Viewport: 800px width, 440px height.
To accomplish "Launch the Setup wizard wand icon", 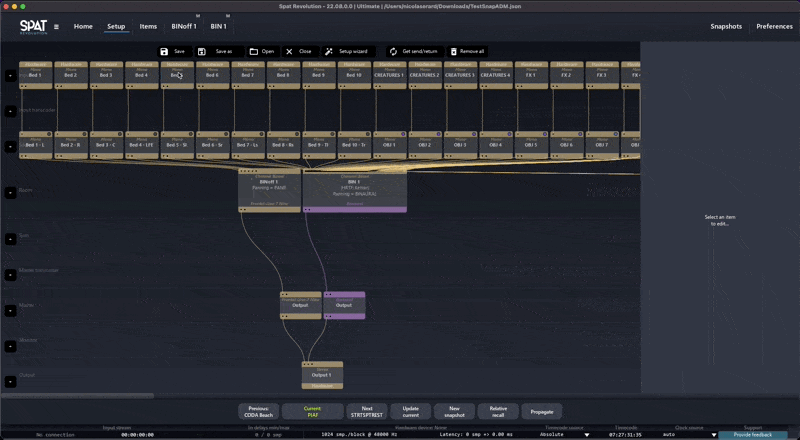I will click(x=329, y=51).
